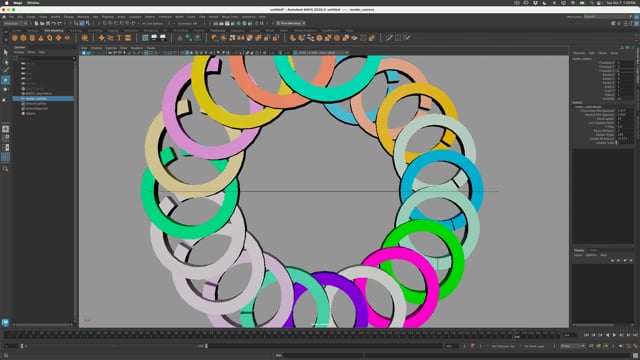Open the viewport Lighting menu

pos(111,48)
